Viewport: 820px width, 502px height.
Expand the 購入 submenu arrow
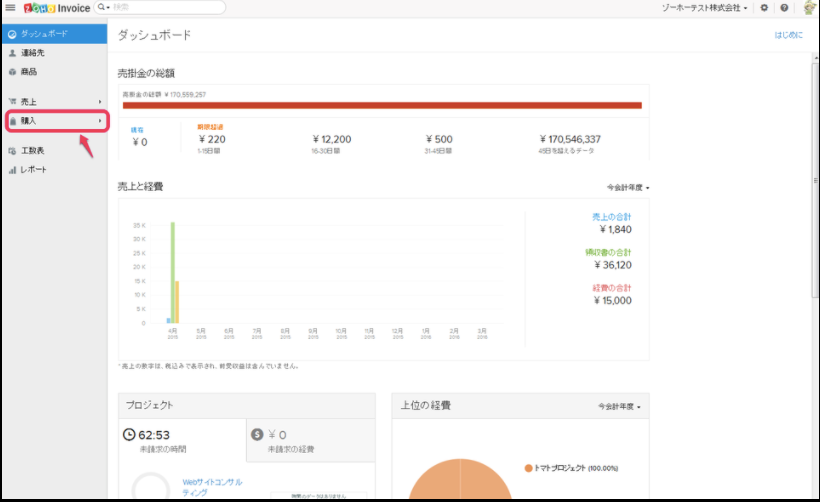(100, 121)
